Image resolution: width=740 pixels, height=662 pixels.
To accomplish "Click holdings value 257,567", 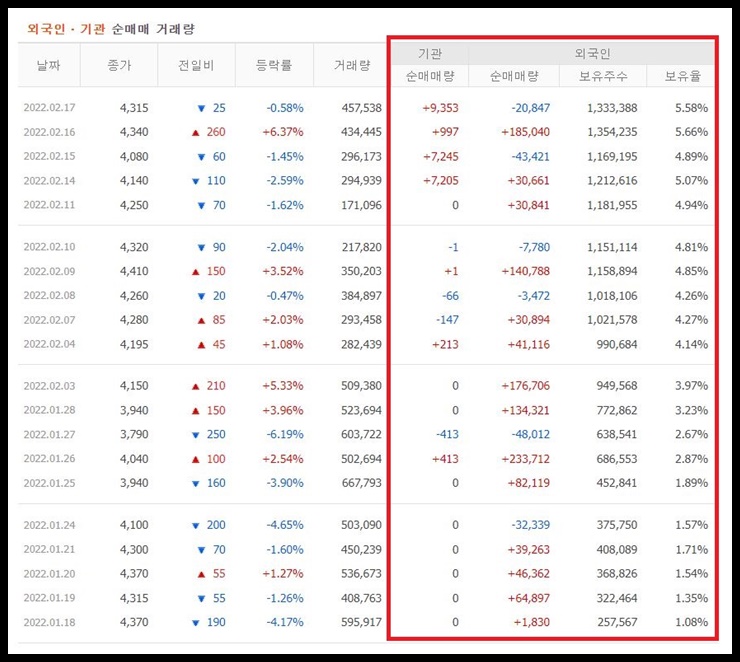I will (617, 622).
